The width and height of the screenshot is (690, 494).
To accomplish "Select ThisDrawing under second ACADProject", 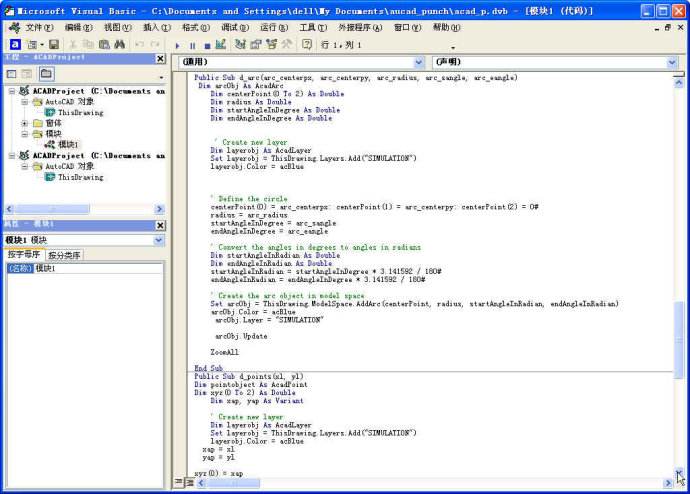I will 81,177.
